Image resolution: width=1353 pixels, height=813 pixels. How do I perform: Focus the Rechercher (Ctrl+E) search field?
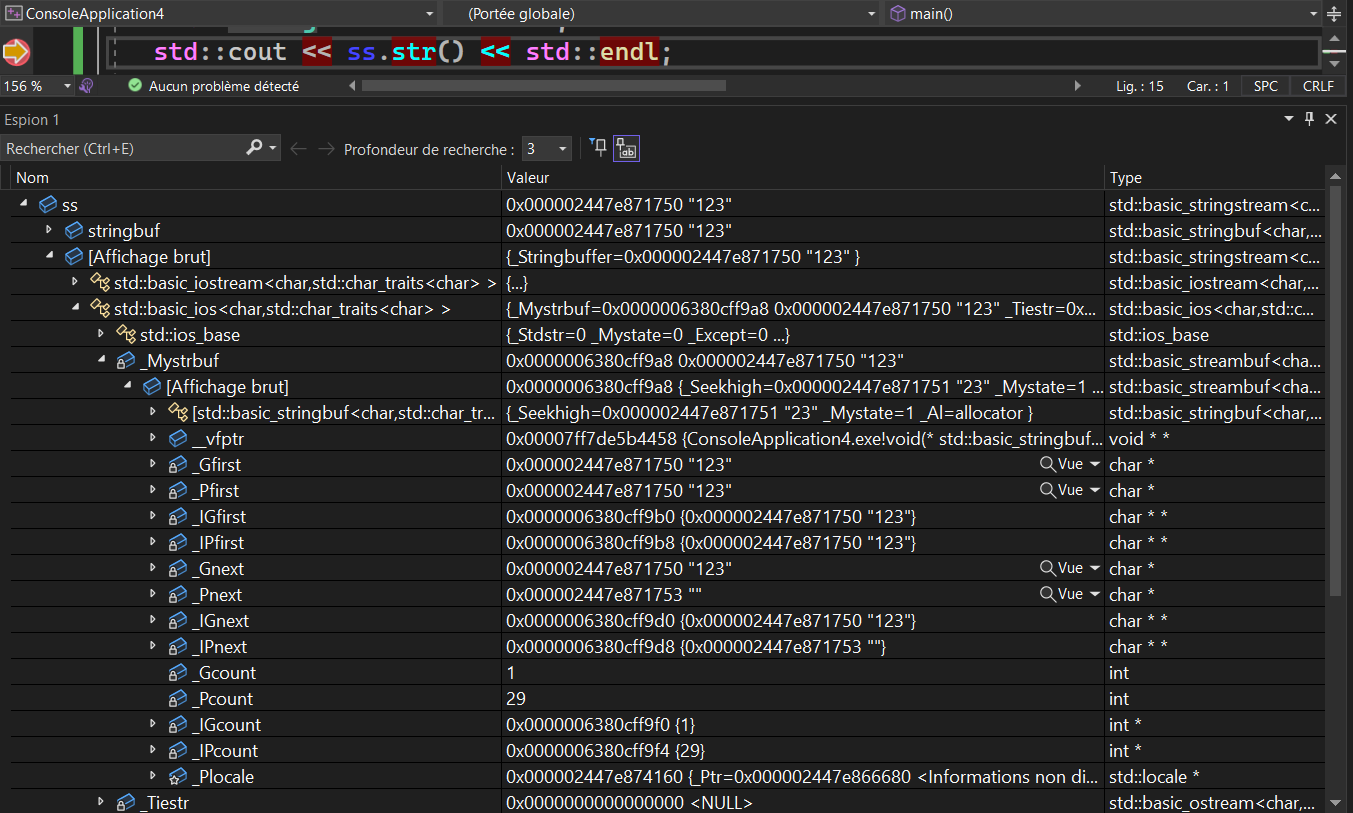click(x=123, y=148)
